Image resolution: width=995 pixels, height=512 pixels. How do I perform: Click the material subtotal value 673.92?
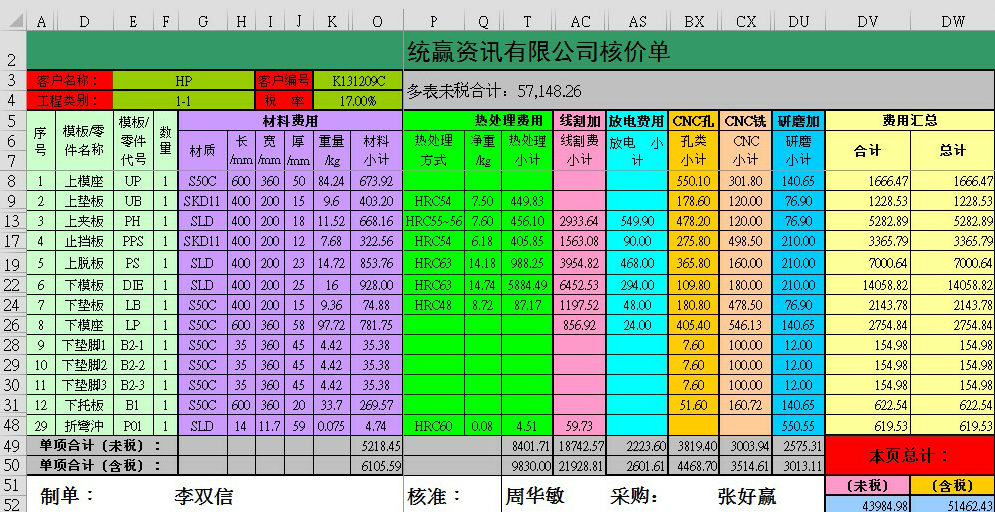click(x=377, y=181)
